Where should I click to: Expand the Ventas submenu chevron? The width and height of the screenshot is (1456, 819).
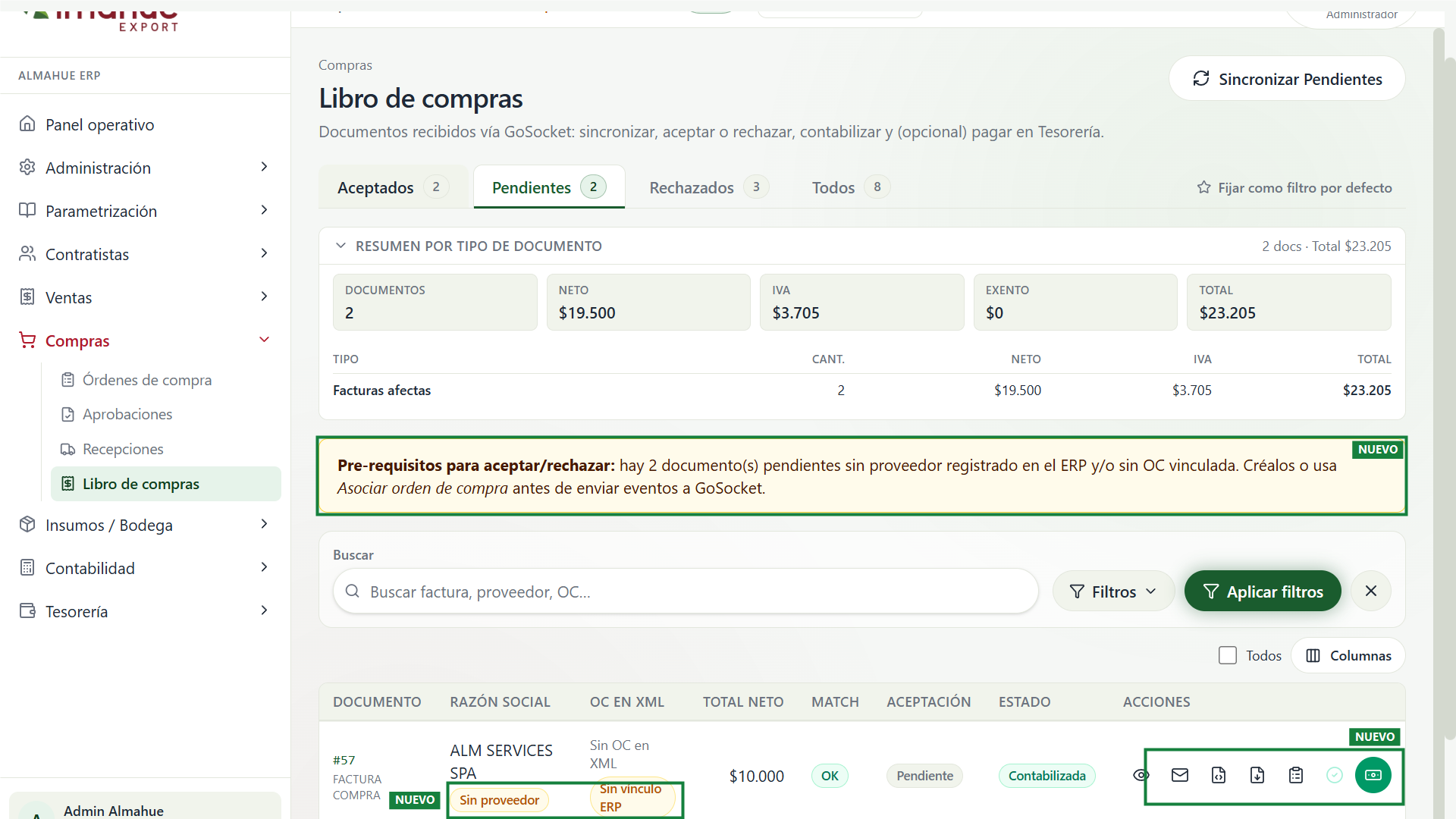tap(264, 297)
